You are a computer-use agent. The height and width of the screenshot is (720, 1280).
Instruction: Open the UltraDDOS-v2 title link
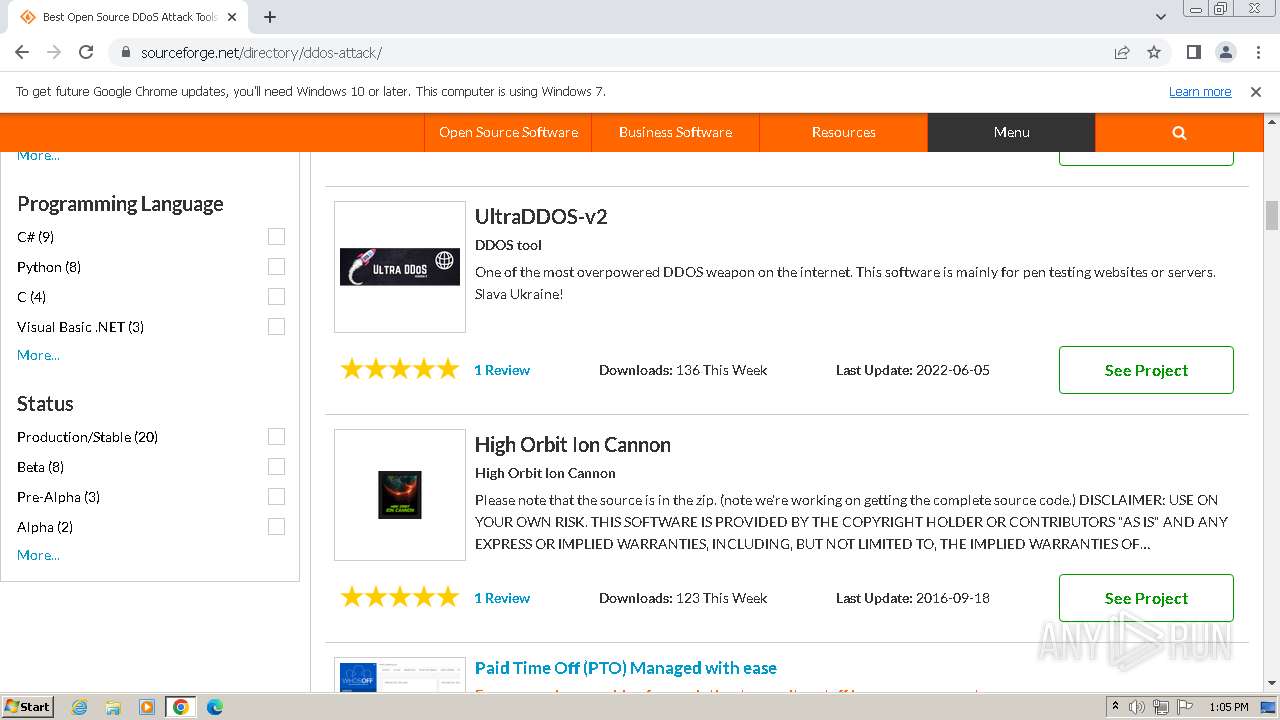point(541,216)
